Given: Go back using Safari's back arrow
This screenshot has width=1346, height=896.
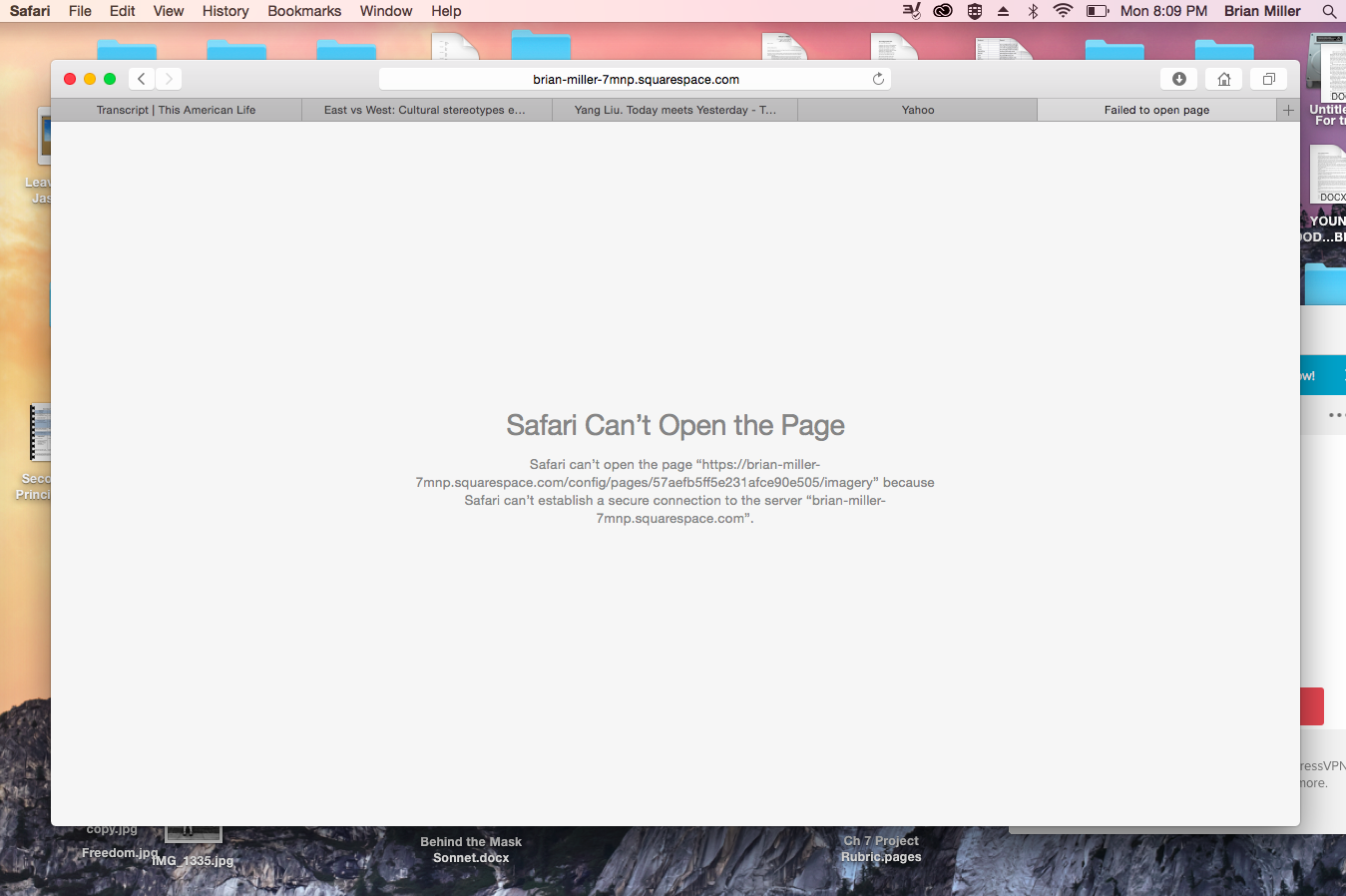Looking at the screenshot, I should [x=142, y=79].
